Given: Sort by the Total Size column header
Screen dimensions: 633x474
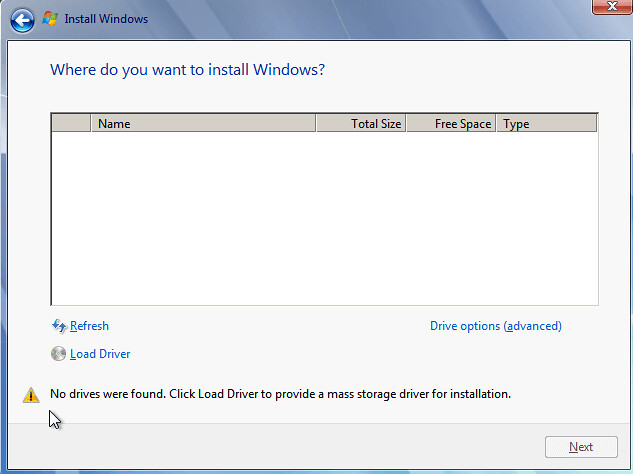Looking at the screenshot, I should tap(361, 124).
